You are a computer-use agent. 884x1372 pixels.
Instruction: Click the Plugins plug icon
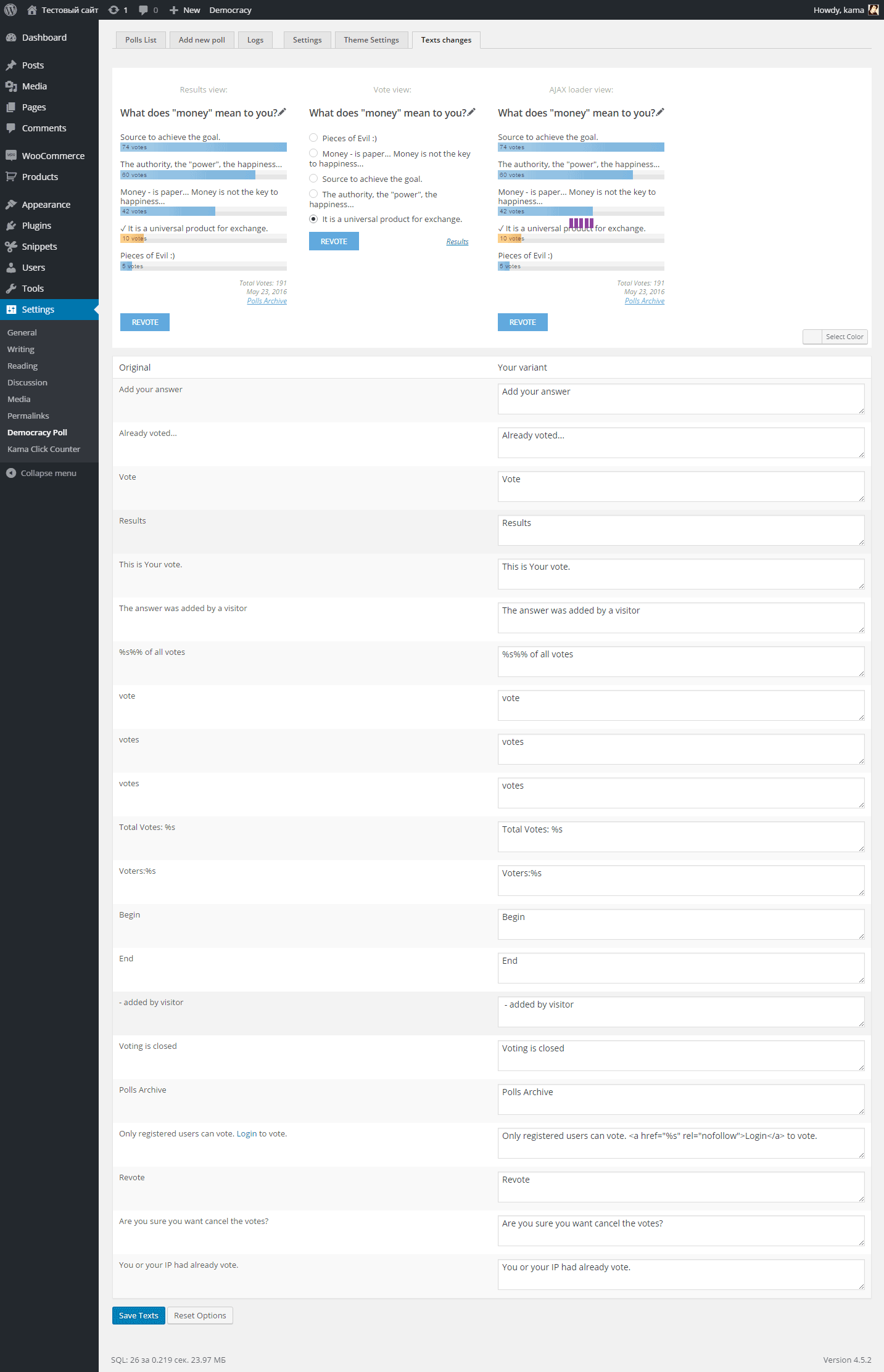(11, 226)
